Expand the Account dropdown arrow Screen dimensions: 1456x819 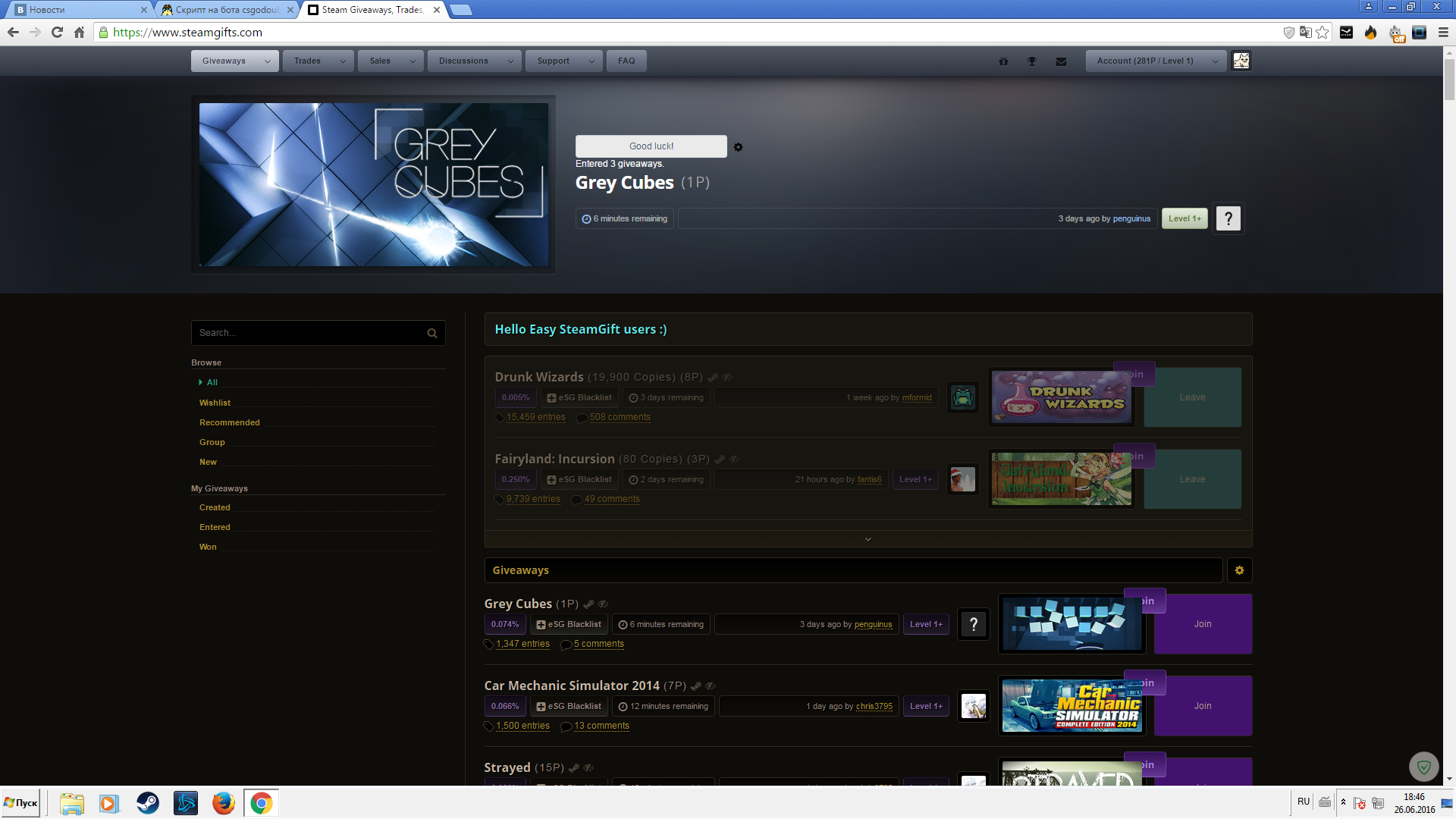tap(1216, 61)
